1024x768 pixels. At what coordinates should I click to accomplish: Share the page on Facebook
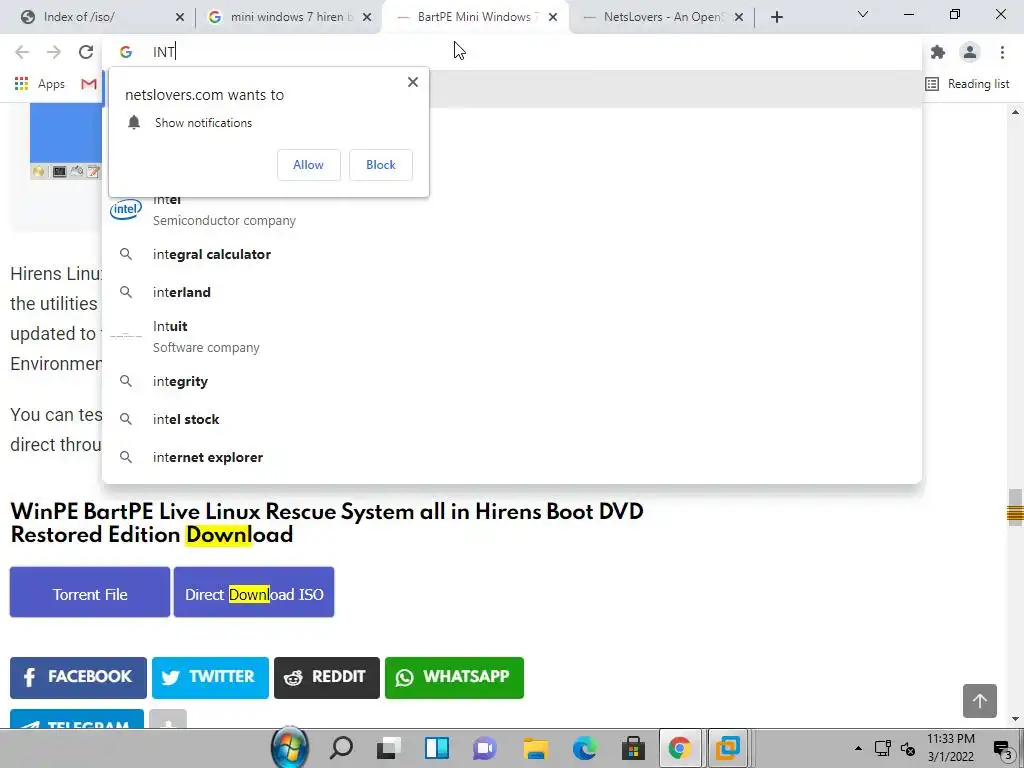point(78,678)
